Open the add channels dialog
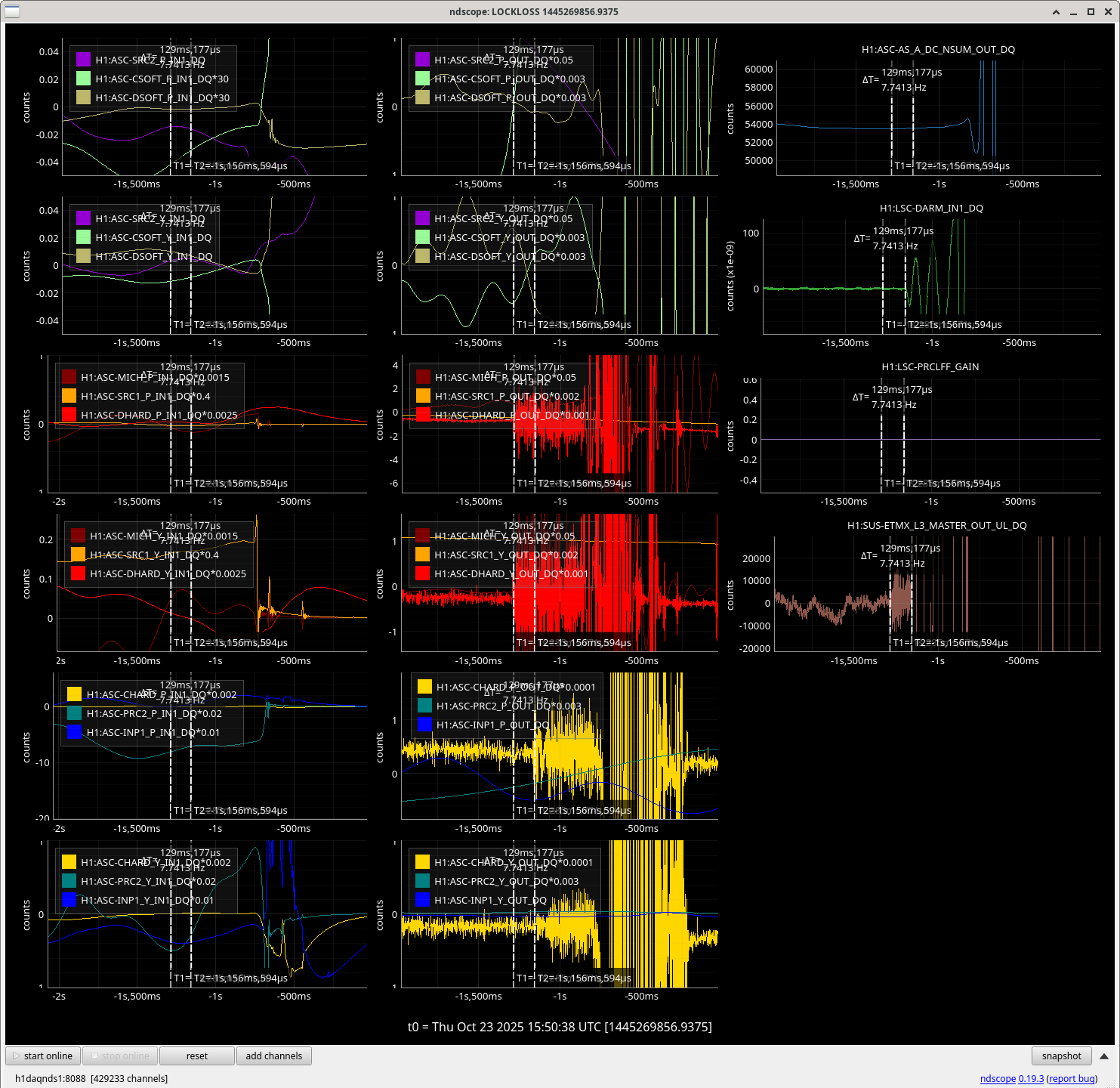 pyautogui.click(x=273, y=1056)
